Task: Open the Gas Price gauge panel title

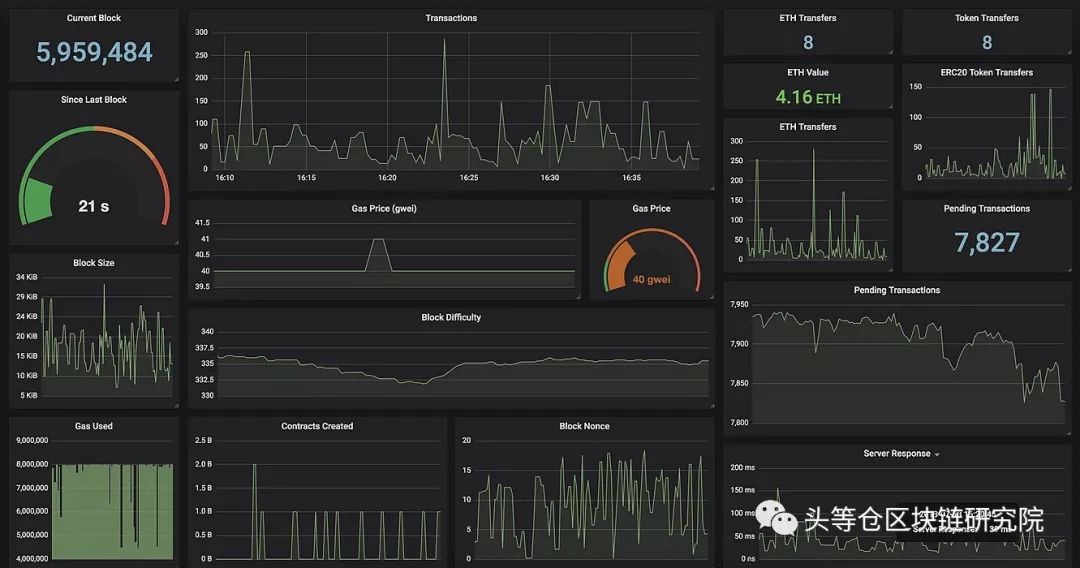Action: (651, 209)
